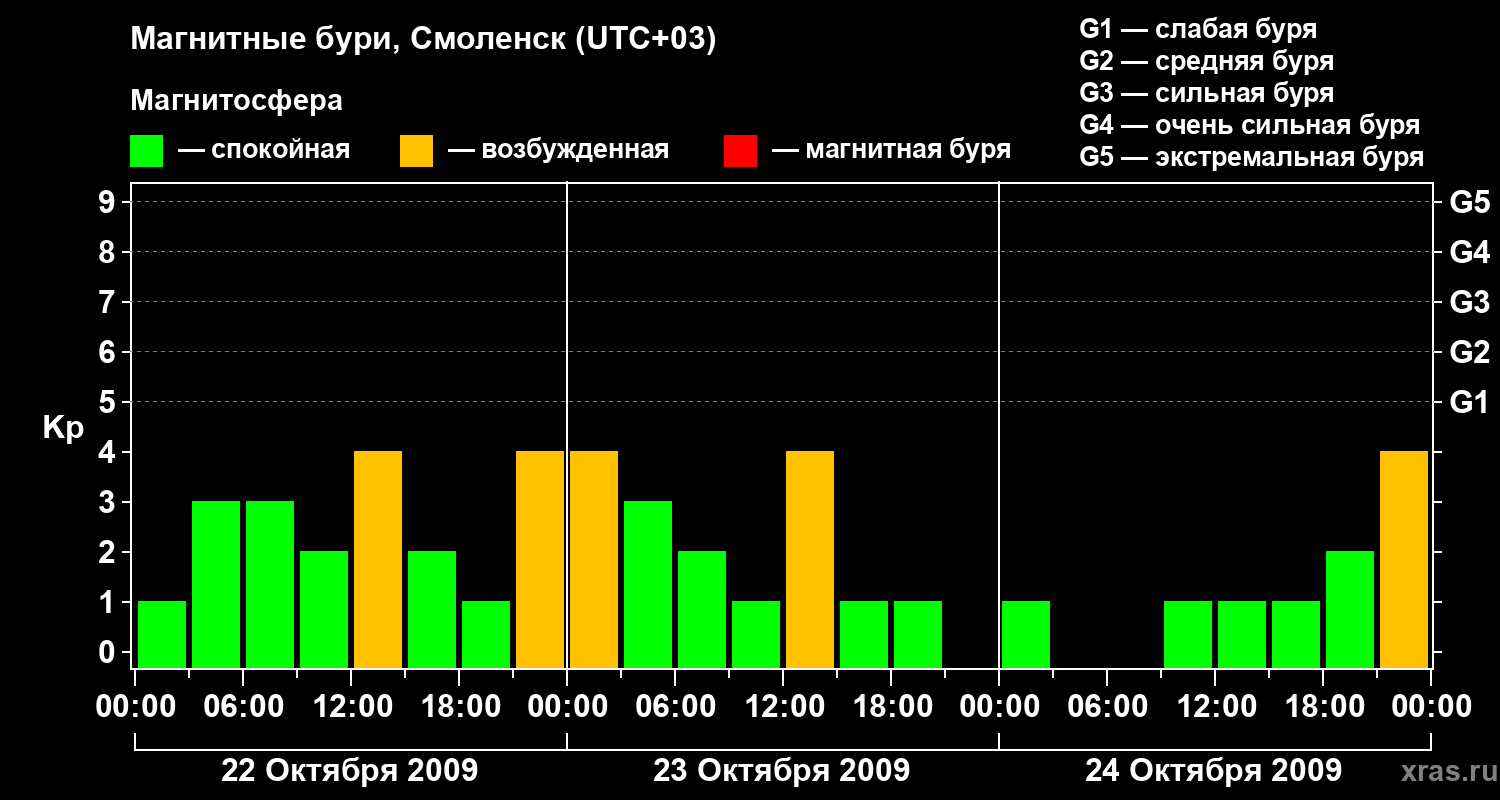Click the 22 October 00:00–03:00 green bar

(162, 634)
